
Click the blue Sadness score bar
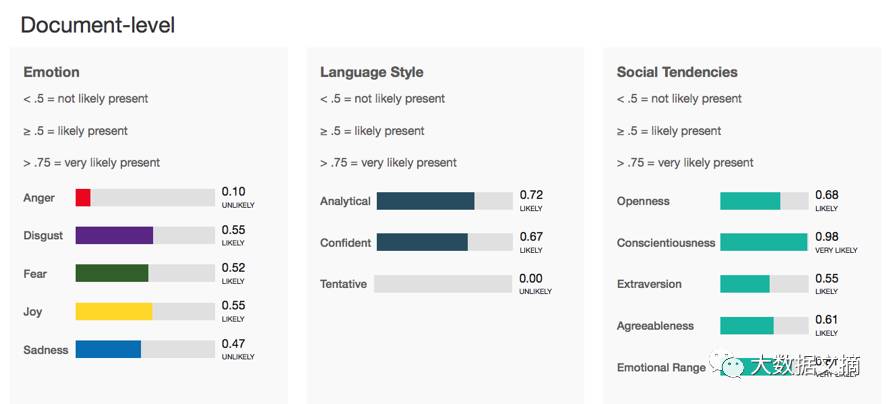tap(145, 349)
